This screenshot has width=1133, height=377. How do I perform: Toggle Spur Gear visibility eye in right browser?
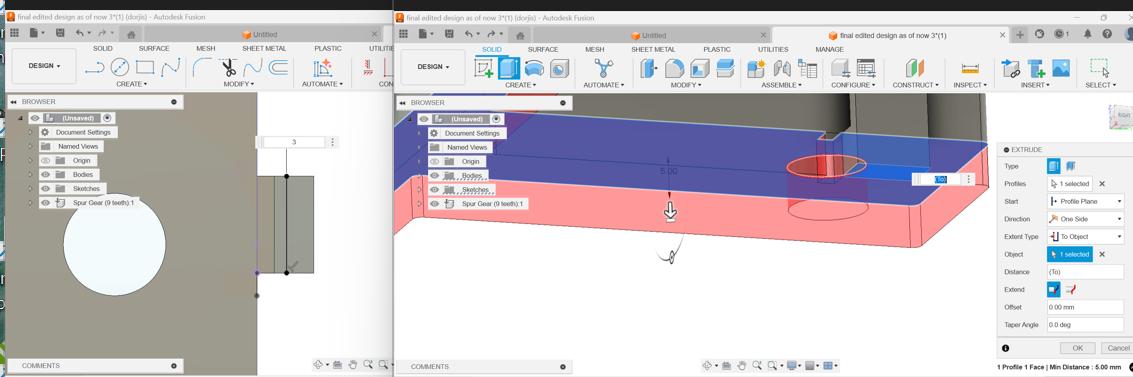point(434,204)
